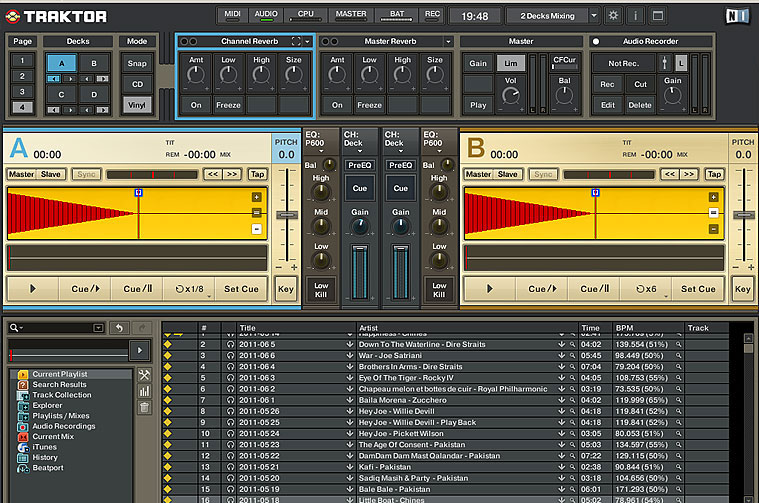
Task: Click the trash bin icon in browser
Action: (144, 407)
